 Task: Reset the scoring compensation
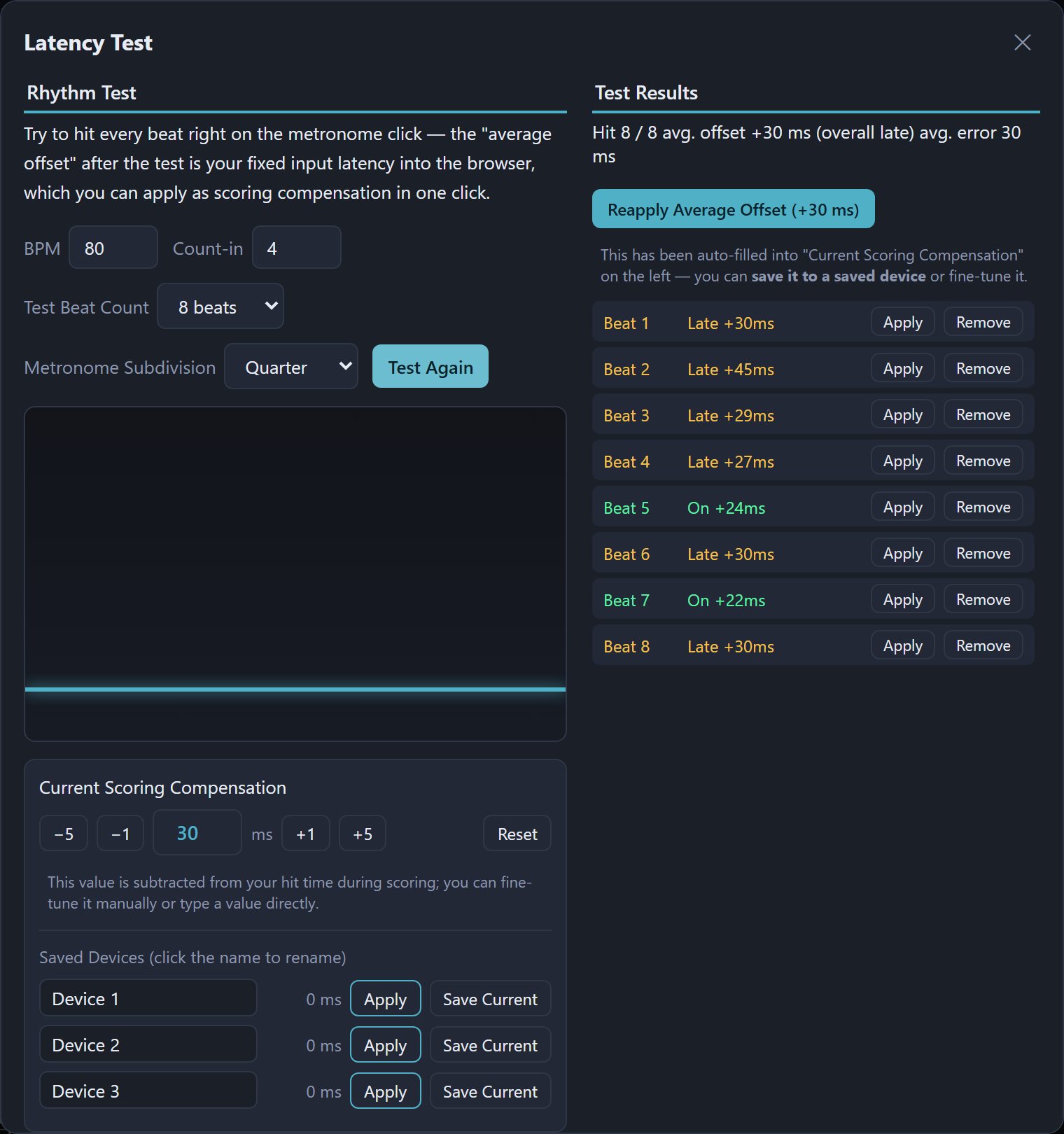[x=517, y=834]
